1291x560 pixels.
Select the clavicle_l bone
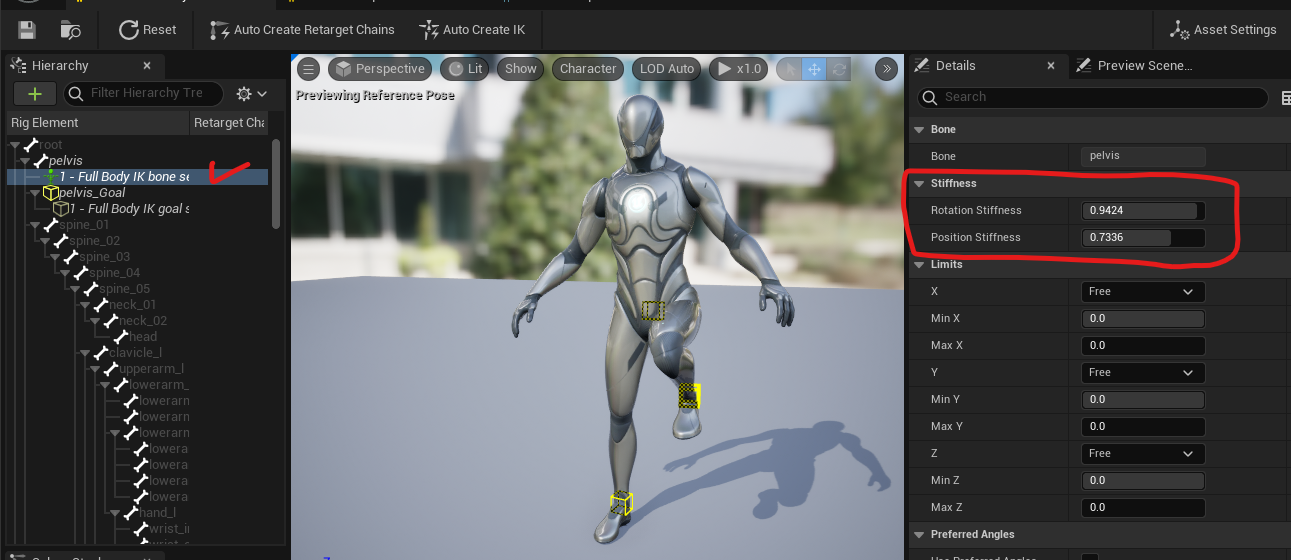pyautogui.click(x=135, y=352)
